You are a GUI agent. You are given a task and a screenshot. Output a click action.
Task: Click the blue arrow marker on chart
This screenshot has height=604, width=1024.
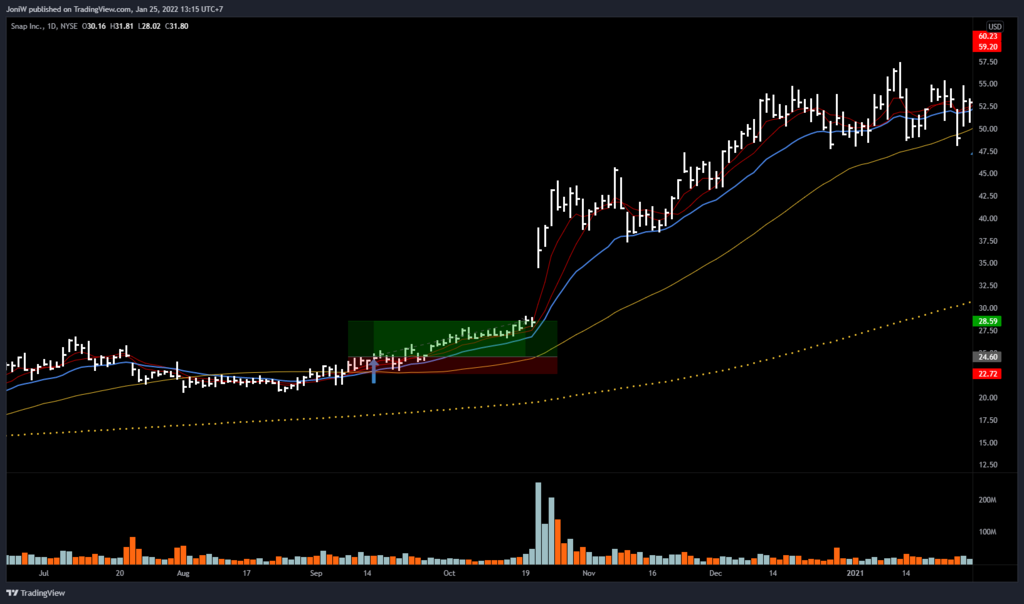[x=374, y=371]
